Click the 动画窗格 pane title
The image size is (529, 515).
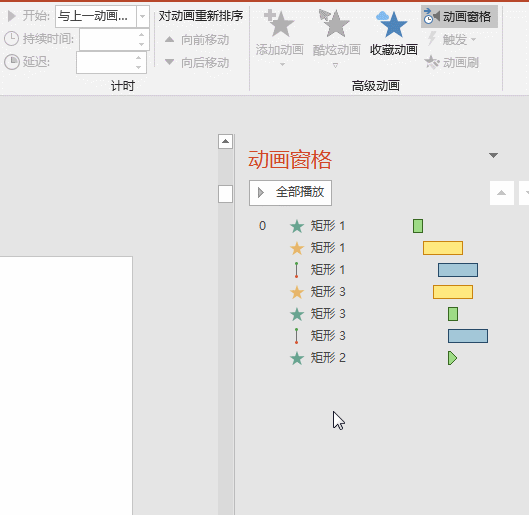point(290,160)
